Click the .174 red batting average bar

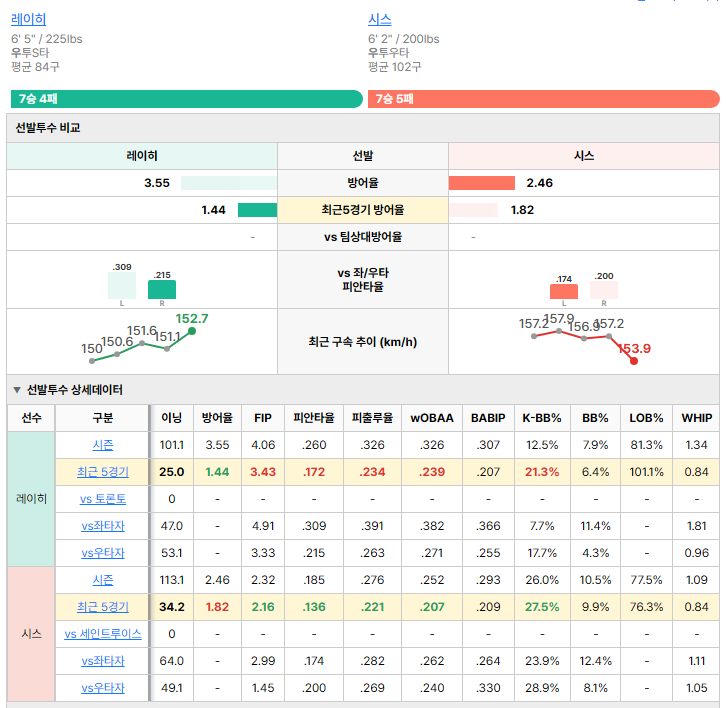(563, 292)
